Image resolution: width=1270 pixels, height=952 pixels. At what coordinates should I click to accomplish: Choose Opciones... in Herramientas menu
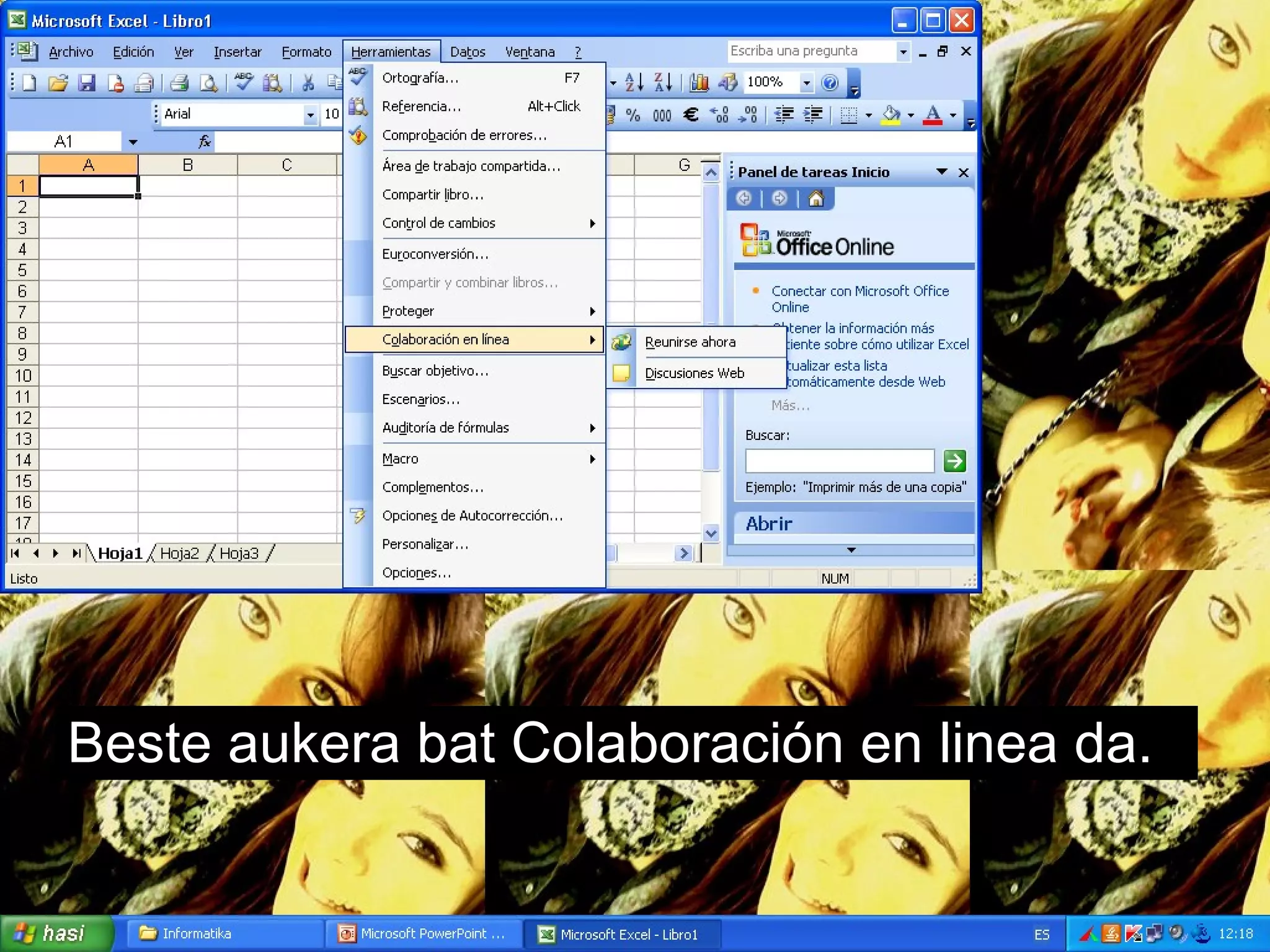point(474,573)
